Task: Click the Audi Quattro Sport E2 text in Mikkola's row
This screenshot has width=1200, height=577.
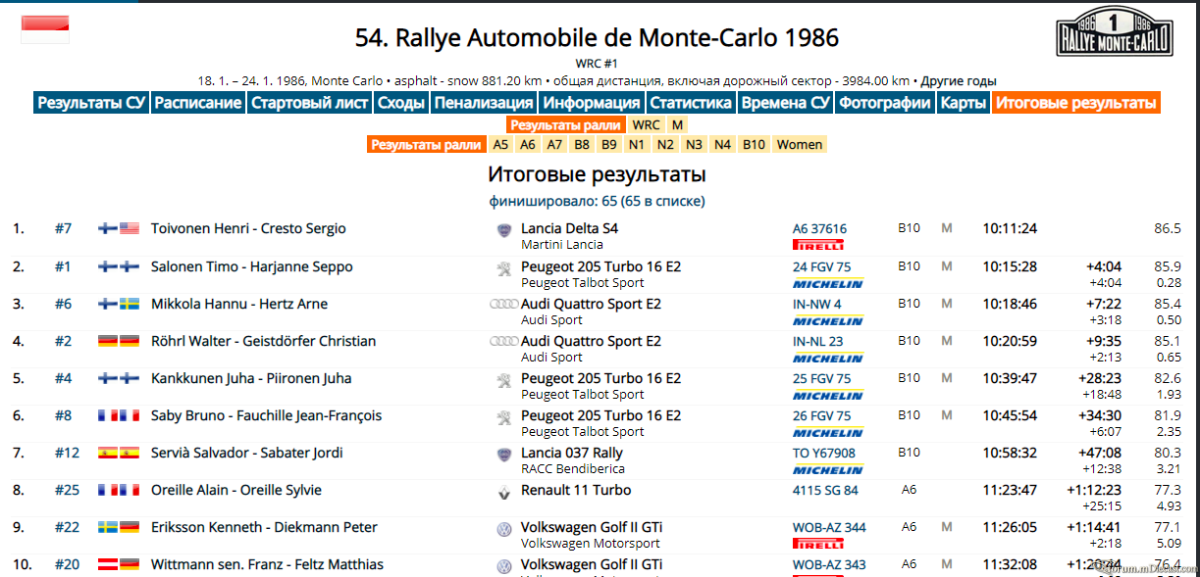Action: coord(591,304)
